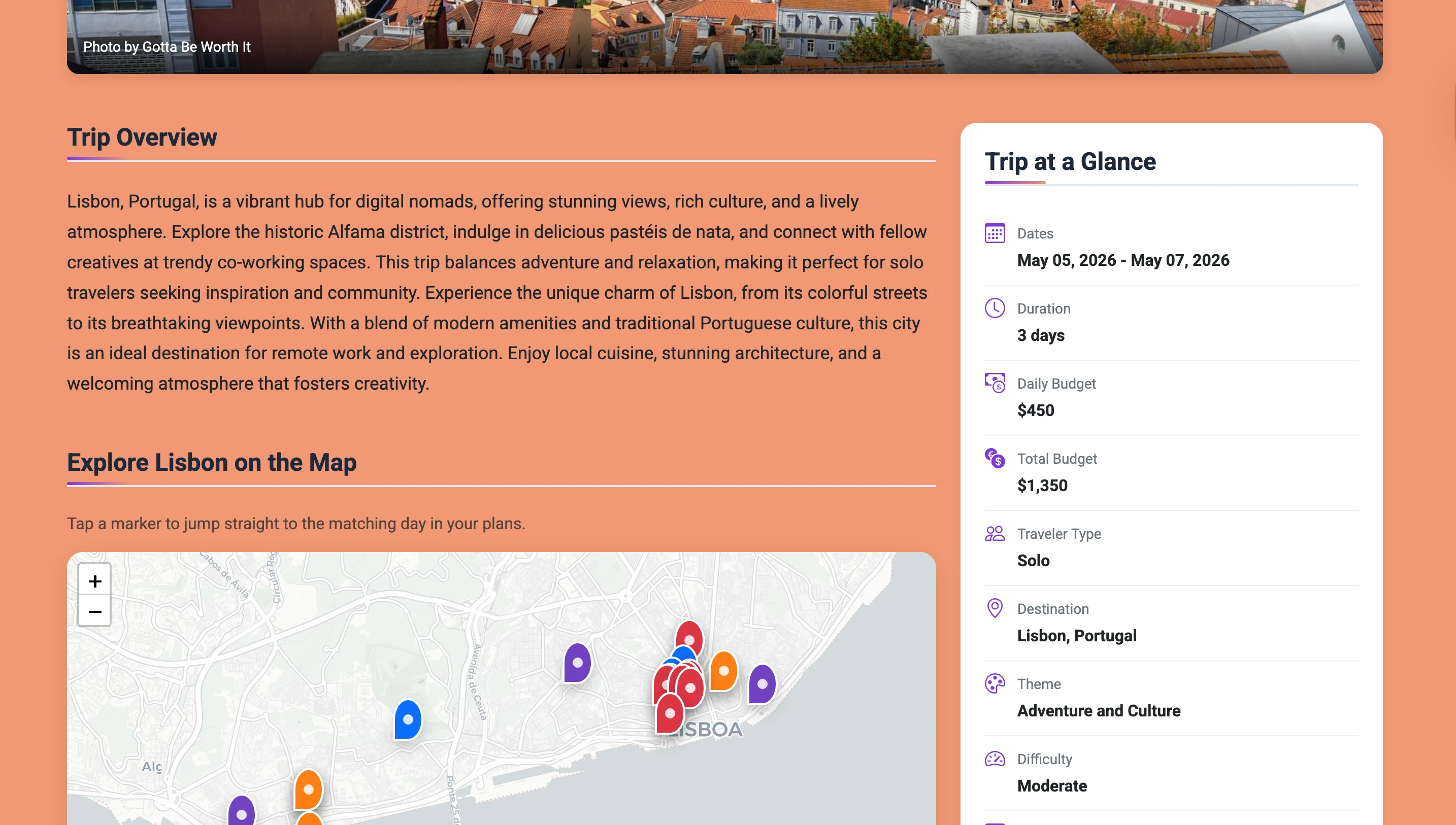Click the Traveler Type people icon
This screenshot has height=825, width=1456.
995,533
